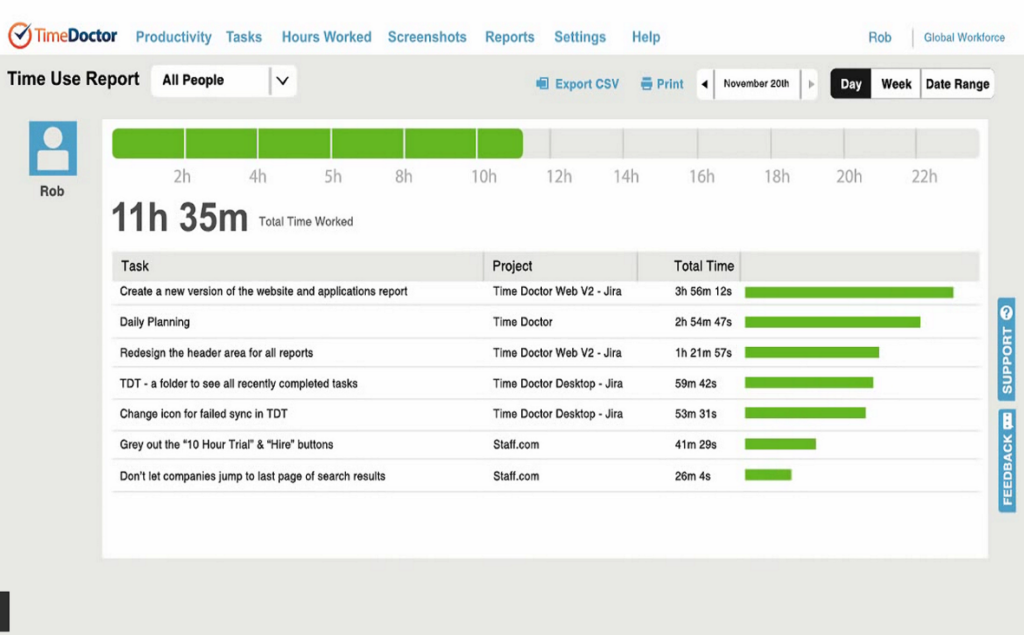Click the Global Workforce link

964,37
